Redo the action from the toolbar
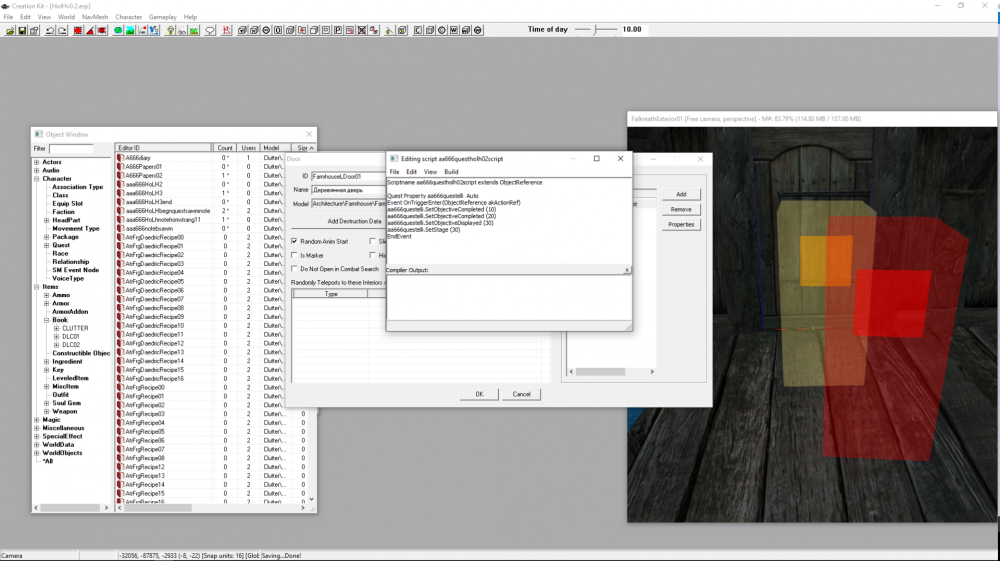 pyautogui.click(x=62, y=30)
